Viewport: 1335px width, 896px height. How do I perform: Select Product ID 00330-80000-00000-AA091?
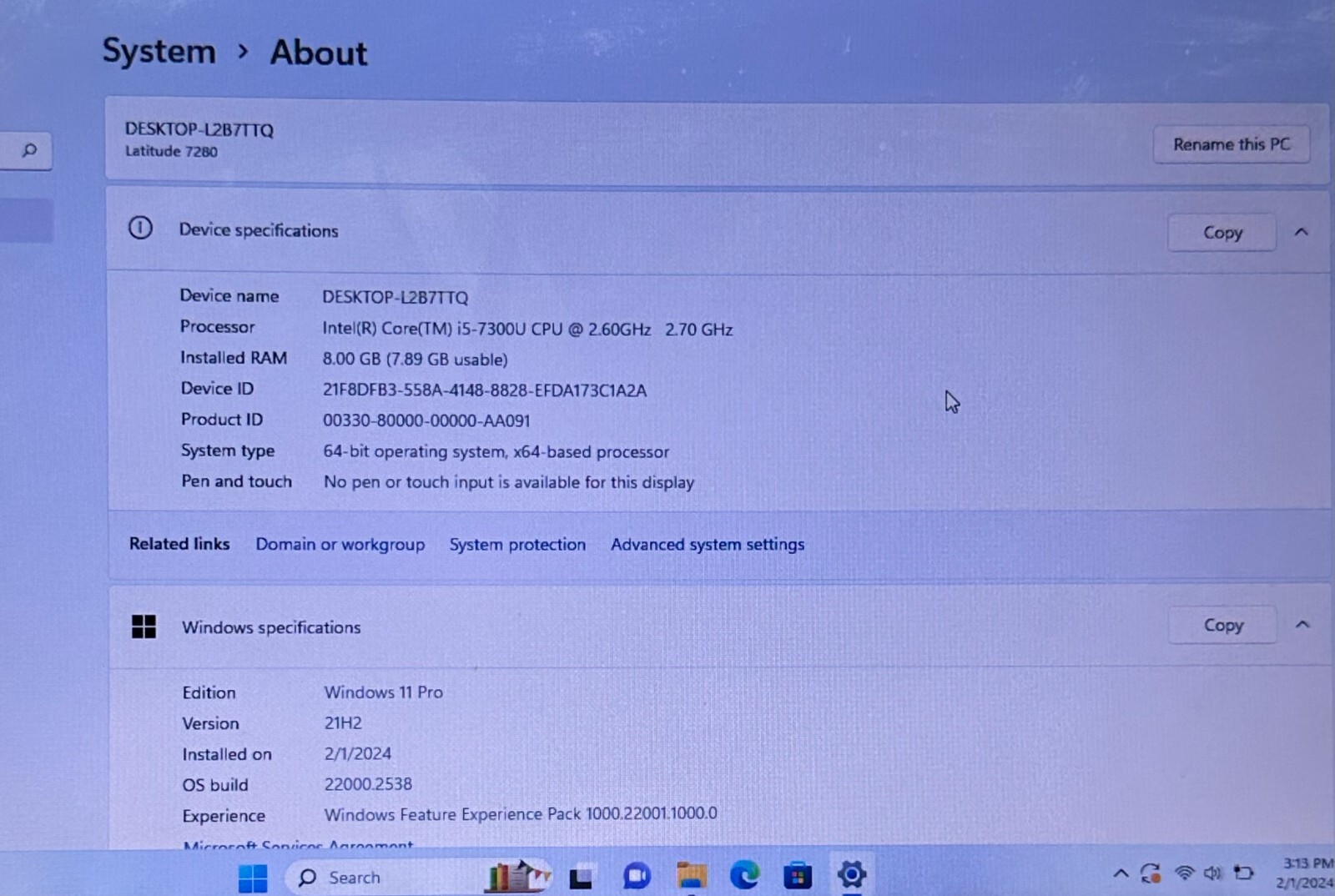coord(426,420)
